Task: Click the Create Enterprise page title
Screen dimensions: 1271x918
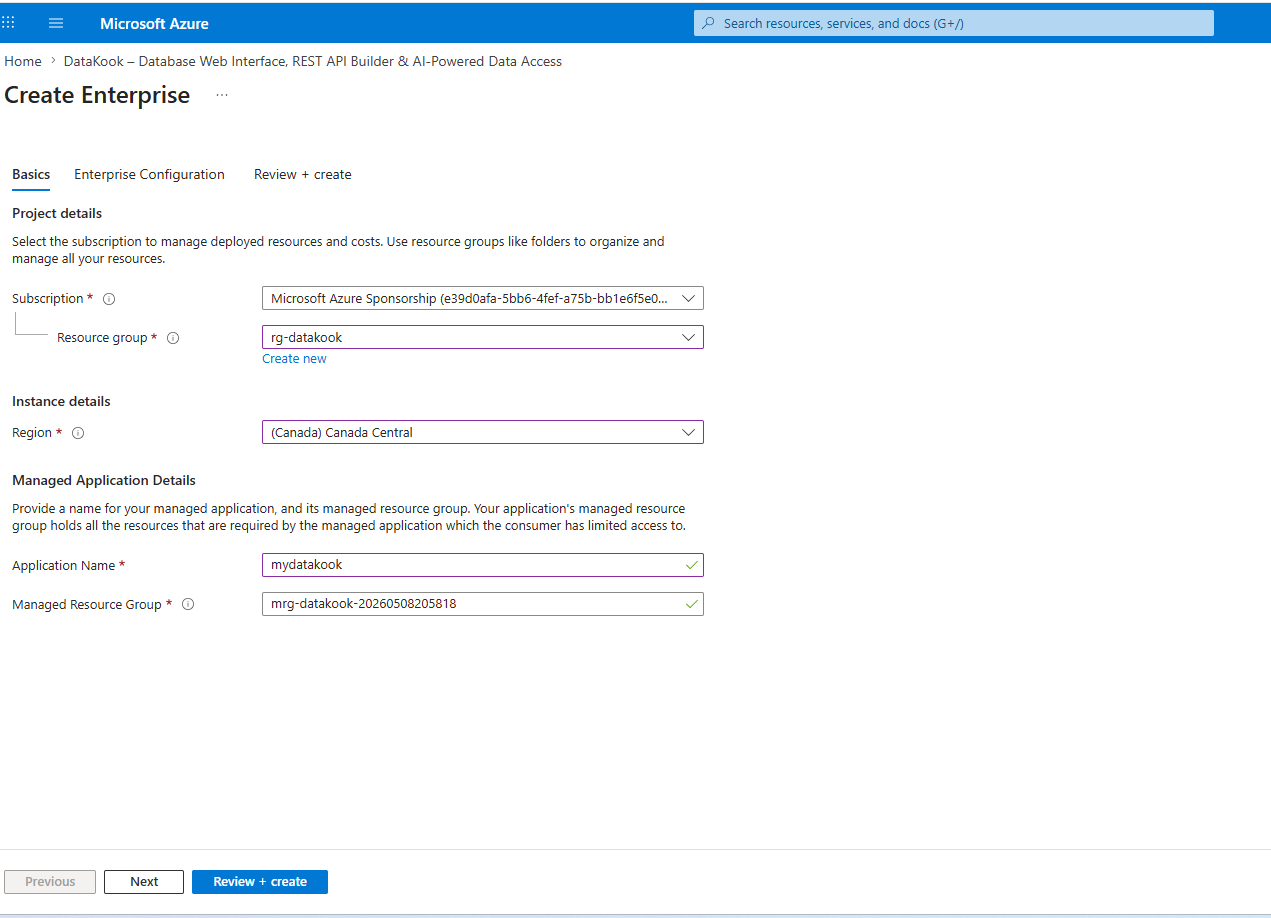Action: 97,95
